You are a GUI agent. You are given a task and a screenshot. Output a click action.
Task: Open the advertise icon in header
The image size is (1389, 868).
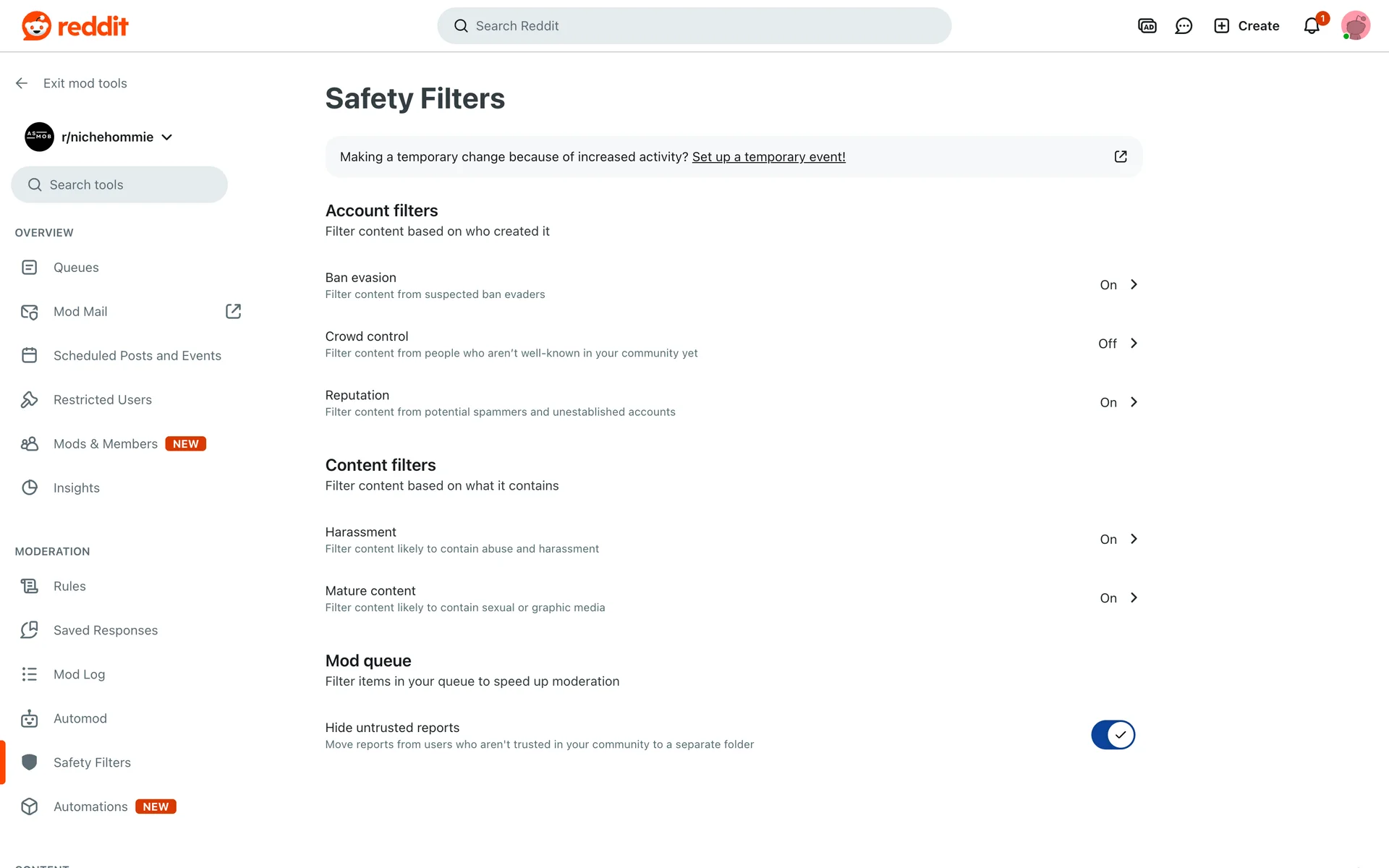point(1147,26)
